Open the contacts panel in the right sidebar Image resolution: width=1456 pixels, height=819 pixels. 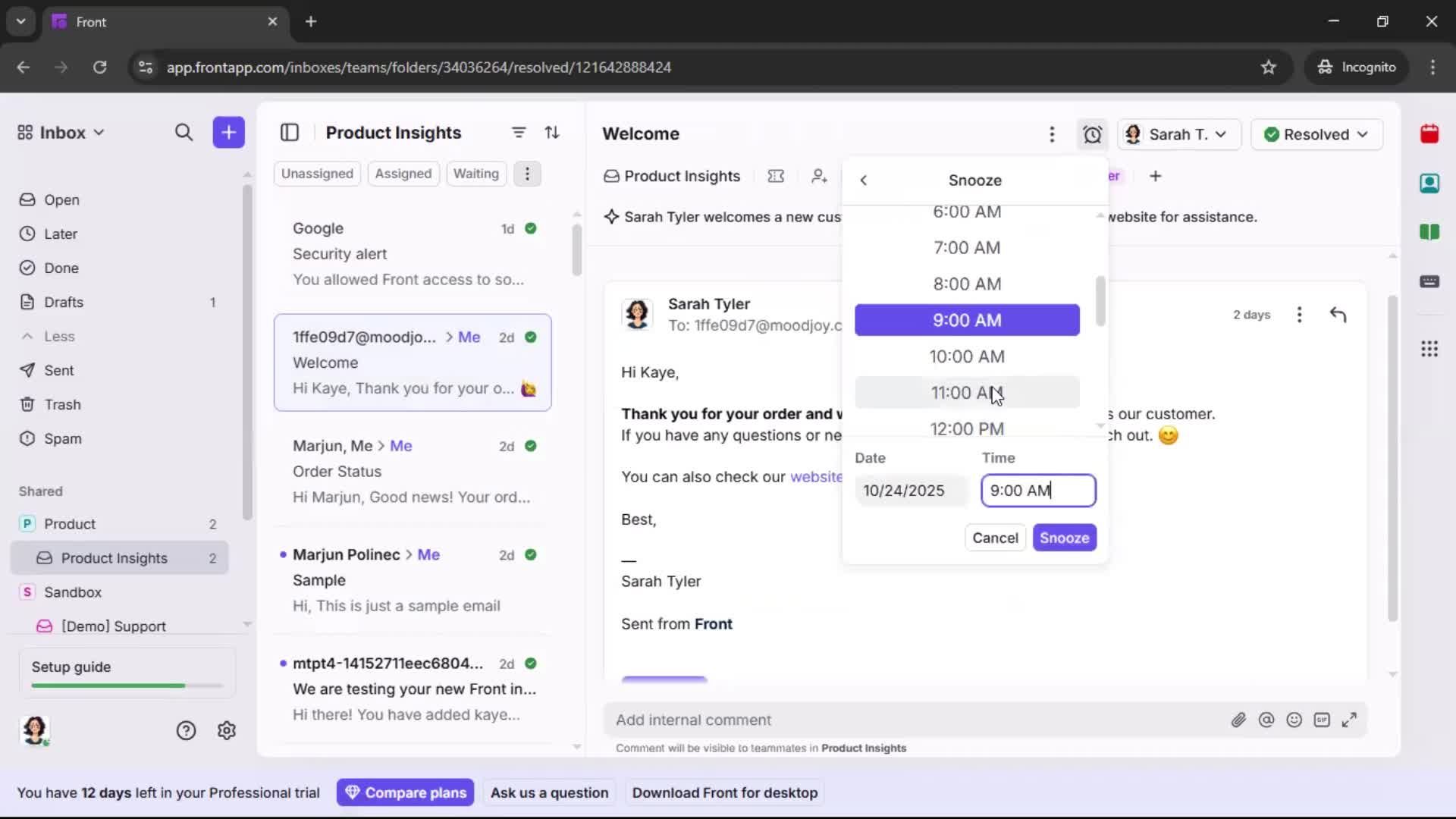pyautogui.click(x=1430, y=183)
